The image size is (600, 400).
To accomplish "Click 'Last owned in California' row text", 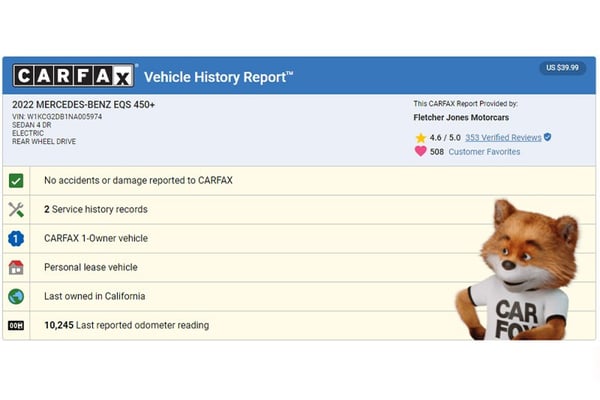I will 95,296.
